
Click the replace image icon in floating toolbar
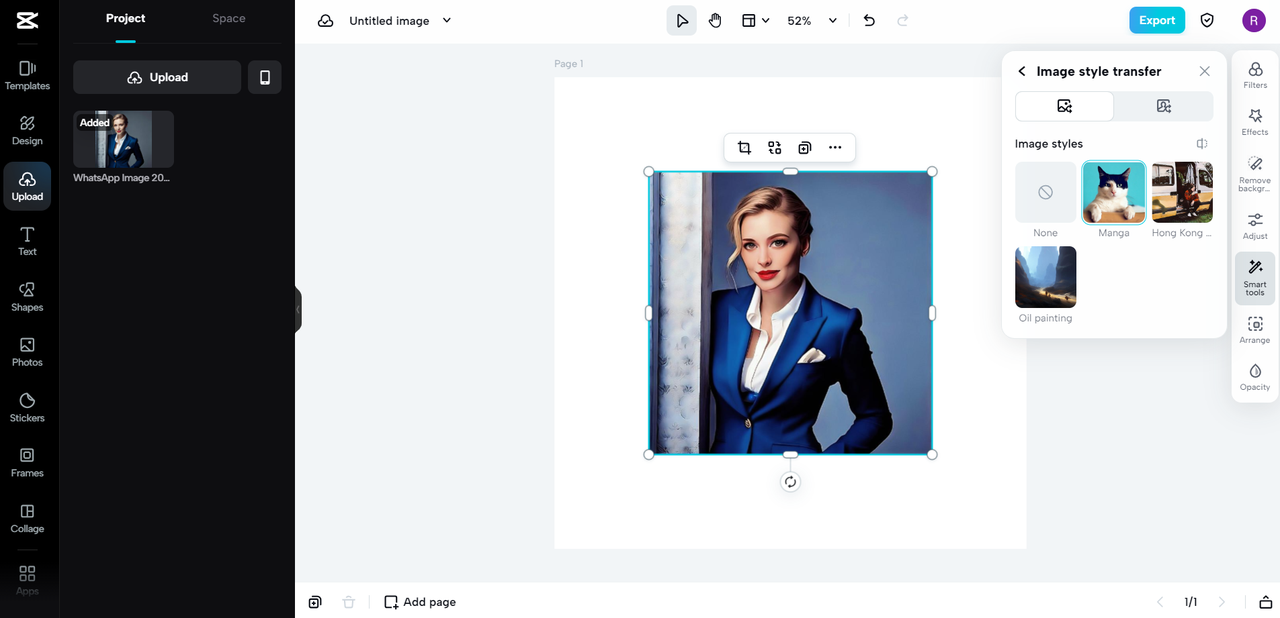pyautogui.click(x=775, y=148)
